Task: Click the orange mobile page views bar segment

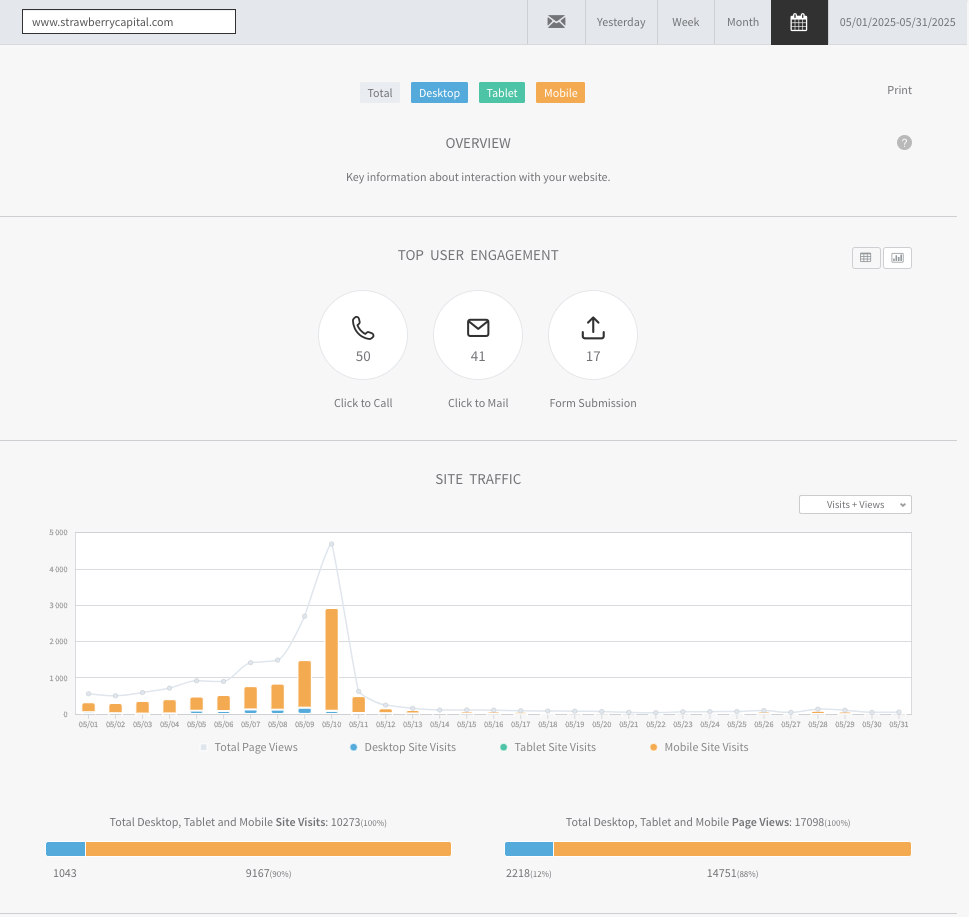Action: click(732, 849)
